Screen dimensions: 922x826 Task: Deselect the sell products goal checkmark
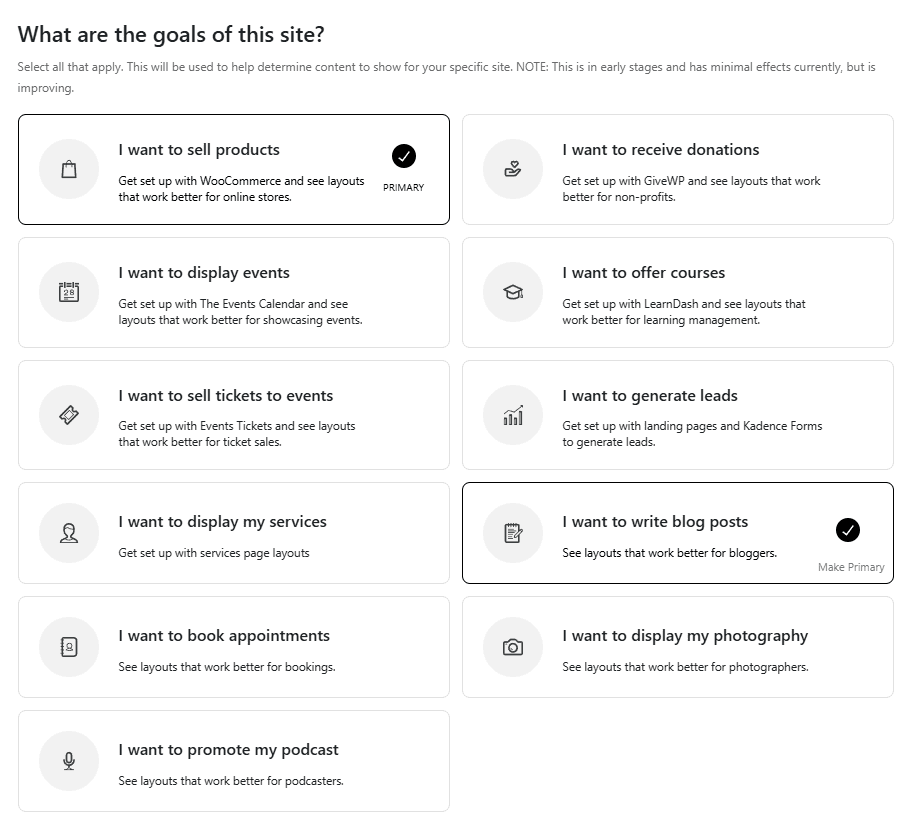pos(403,156)
